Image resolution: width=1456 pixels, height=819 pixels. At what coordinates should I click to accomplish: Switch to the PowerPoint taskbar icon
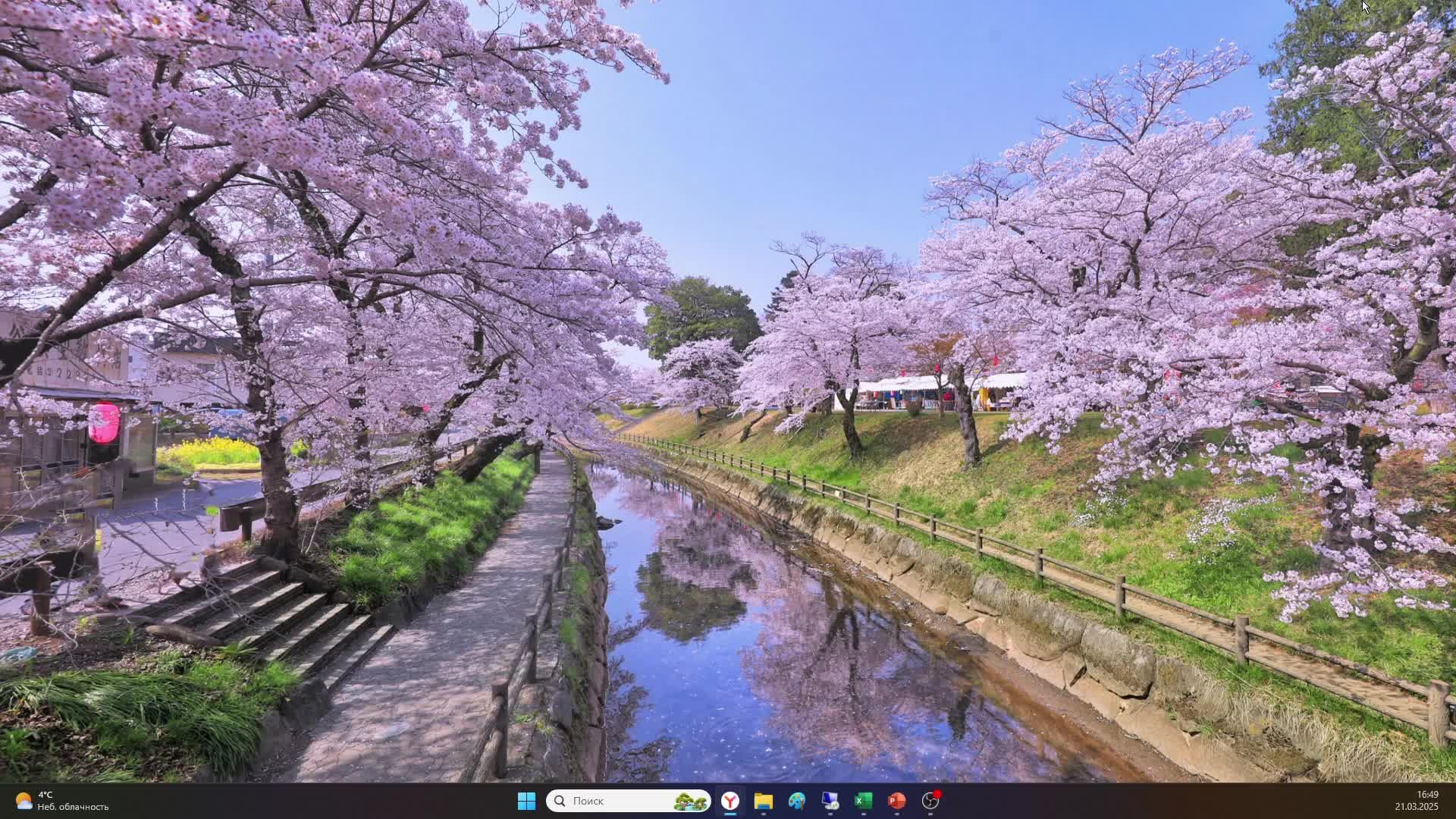point(896,801)
